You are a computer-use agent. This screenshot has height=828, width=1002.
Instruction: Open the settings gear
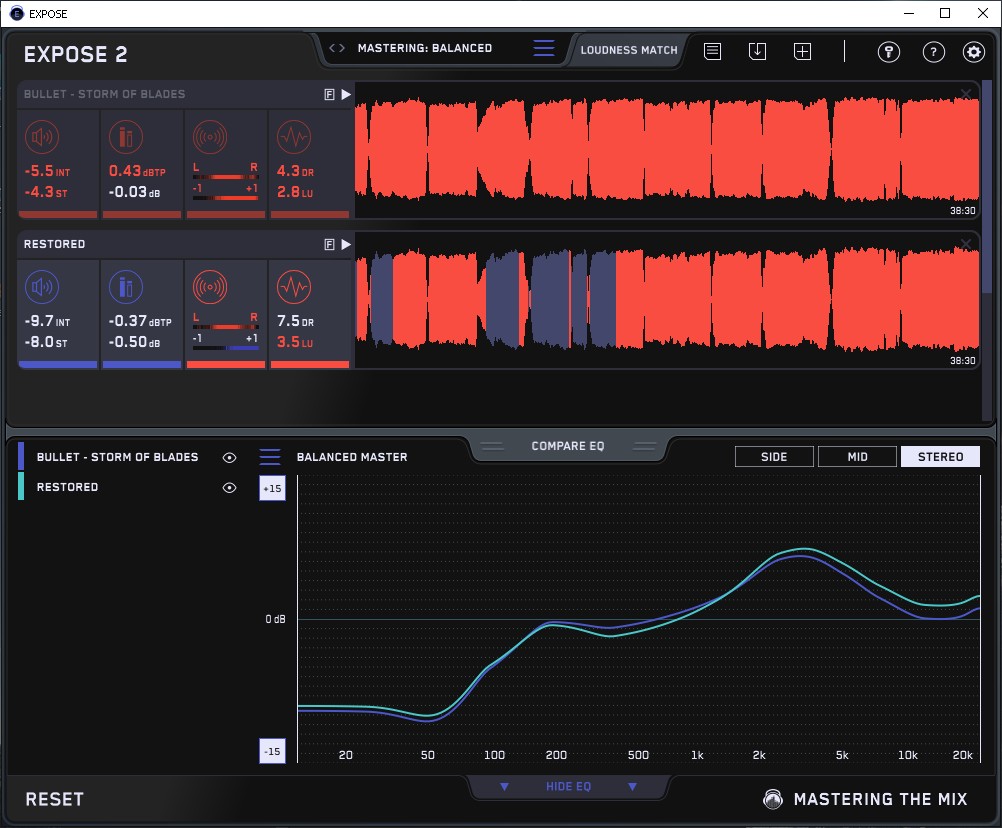[973, 52]
